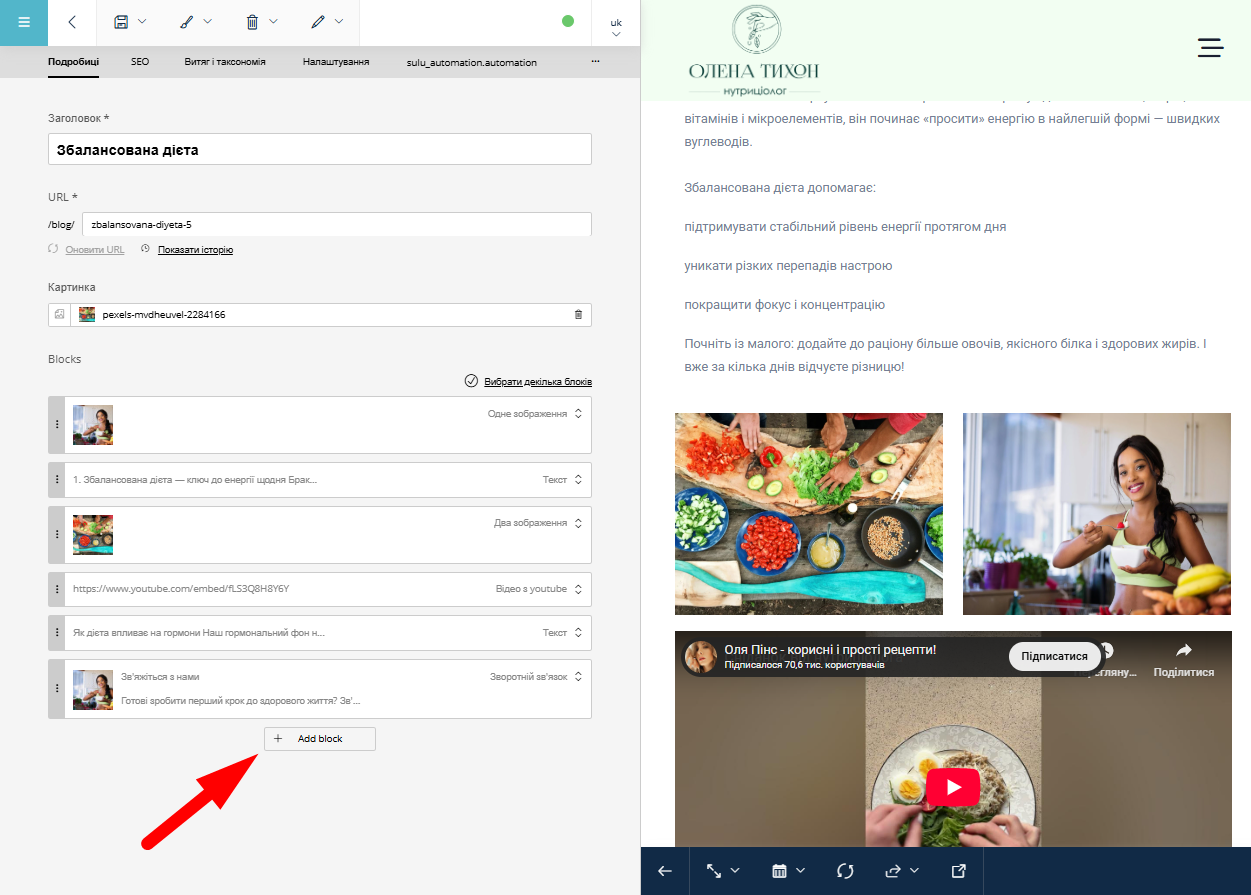The image size is (1251, 895).
Task: Click the 'Заголовок' title input field
Action: pos(320,150)
